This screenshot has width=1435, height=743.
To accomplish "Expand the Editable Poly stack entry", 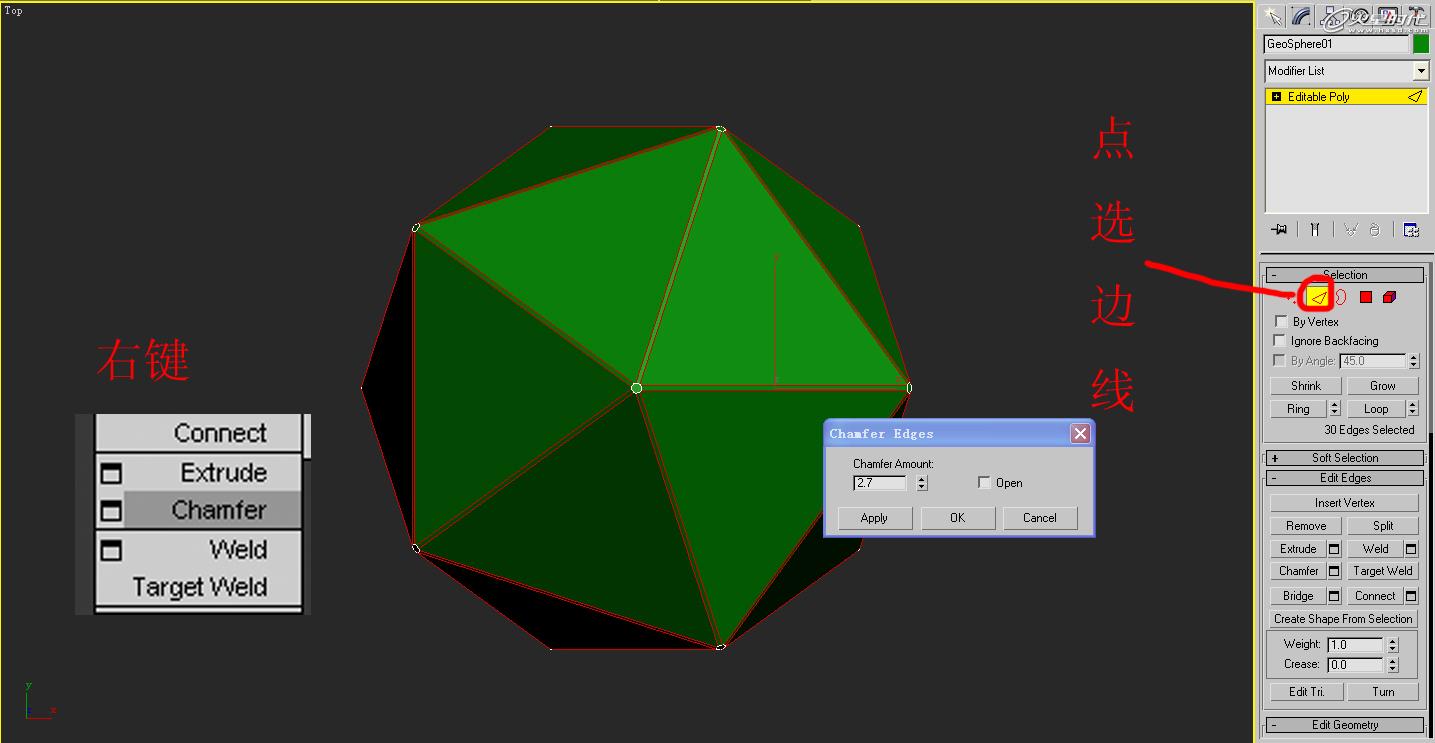I will coord(1276,96).
